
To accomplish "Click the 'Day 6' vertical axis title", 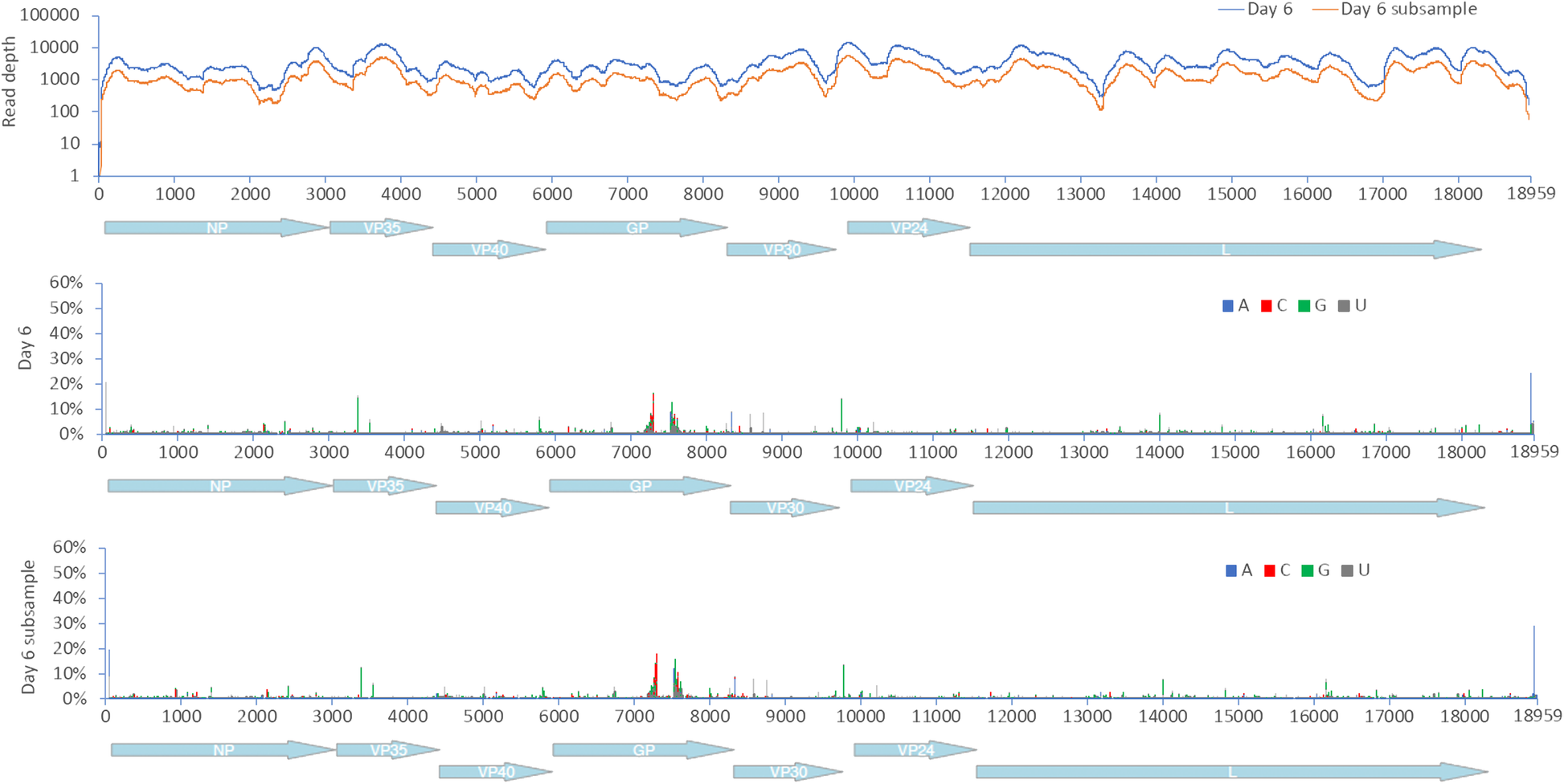I will 25,348.
